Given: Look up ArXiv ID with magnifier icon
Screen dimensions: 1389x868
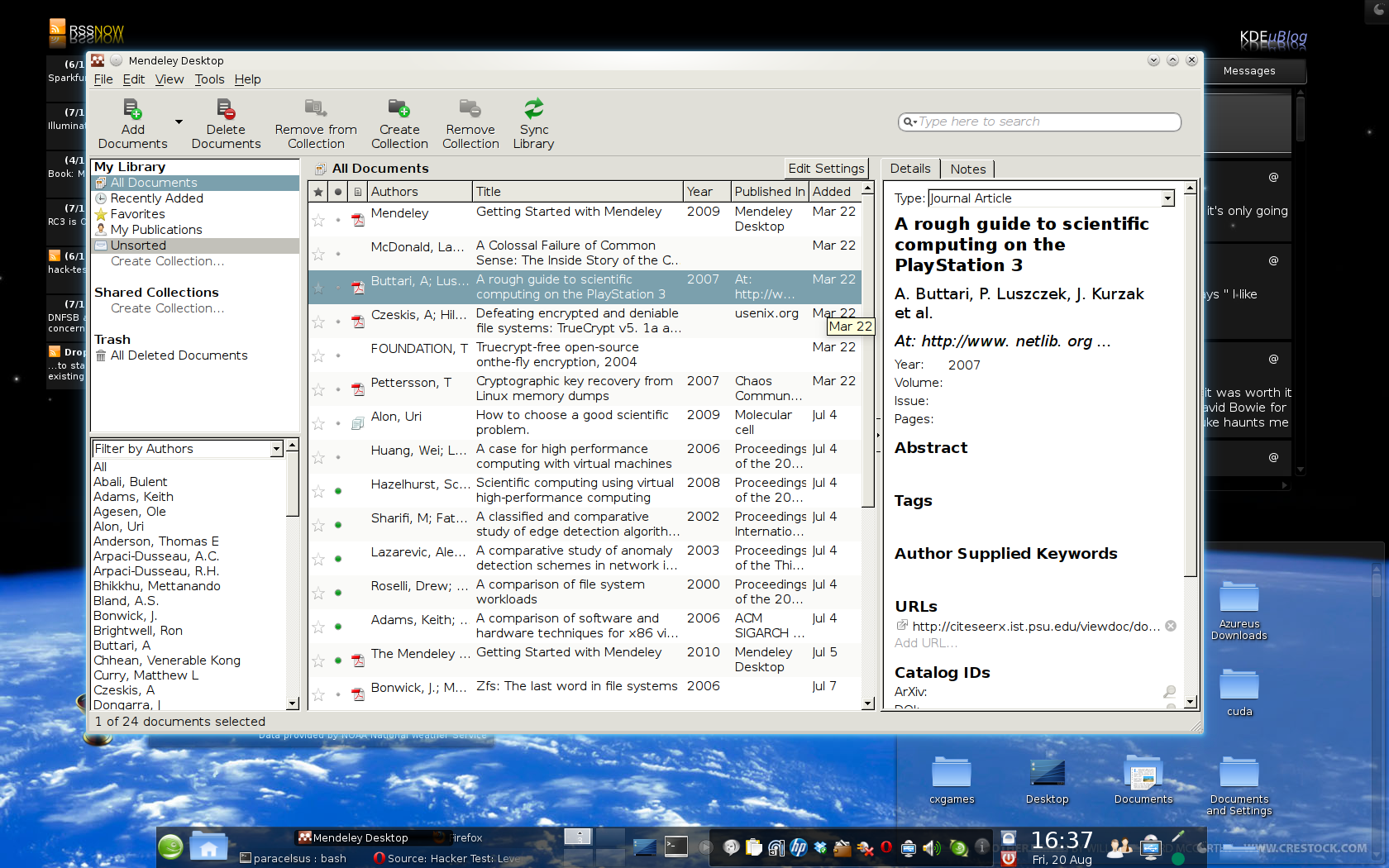Looking at the screenshot, I should pos(1170,691).
